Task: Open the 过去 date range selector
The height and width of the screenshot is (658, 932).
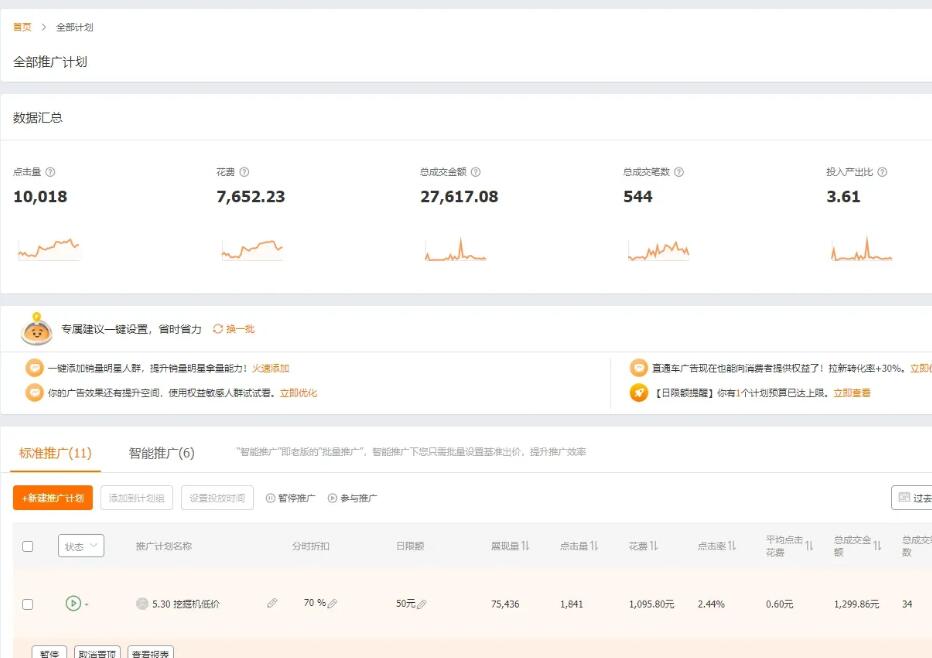Action: pyautogui.click(x=912, y=498)
